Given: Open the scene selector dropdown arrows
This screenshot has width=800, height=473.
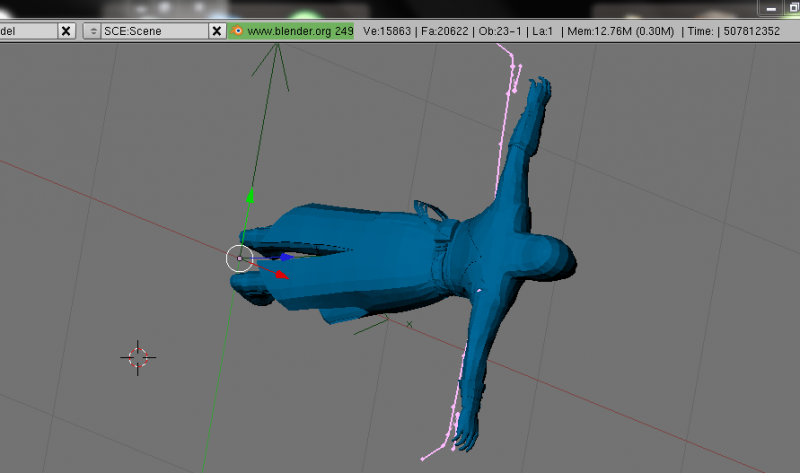Looking at the screenshot, I should click(91, 31).
